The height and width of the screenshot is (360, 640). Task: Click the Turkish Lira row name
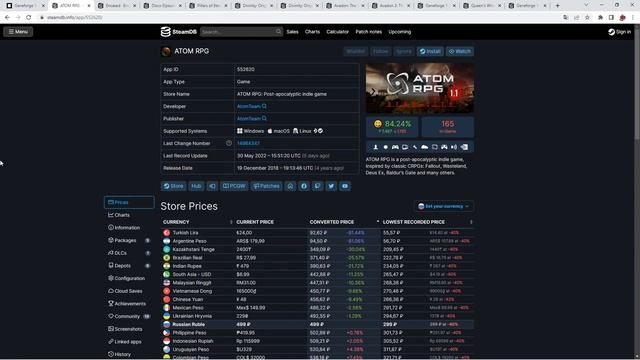pyautogui.click(x=185, y=233)
